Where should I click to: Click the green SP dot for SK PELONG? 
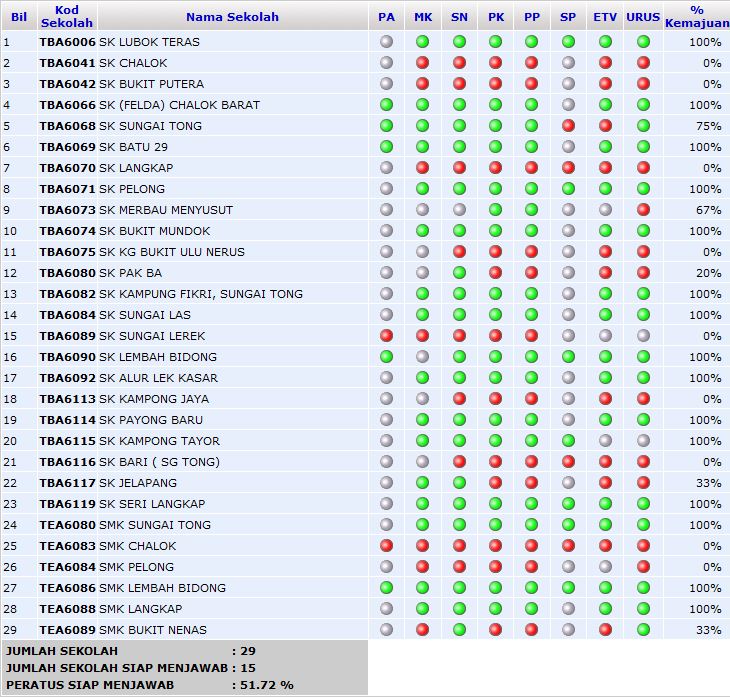click(x=568, y=189)
